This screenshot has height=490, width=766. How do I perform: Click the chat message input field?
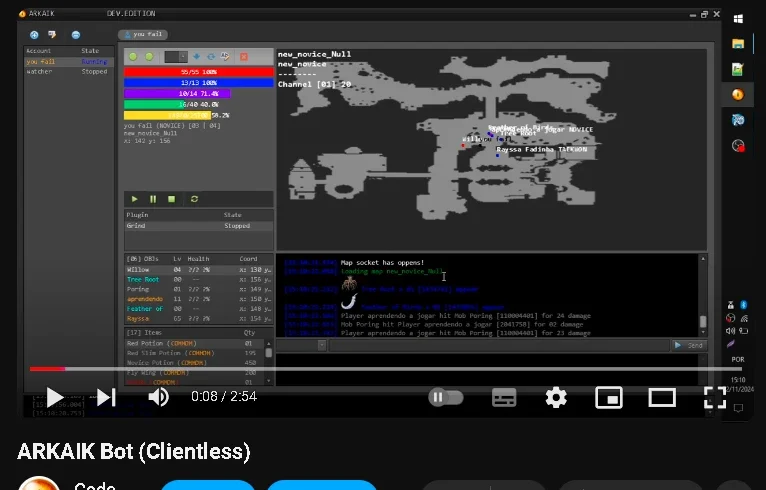coord(499,345)
